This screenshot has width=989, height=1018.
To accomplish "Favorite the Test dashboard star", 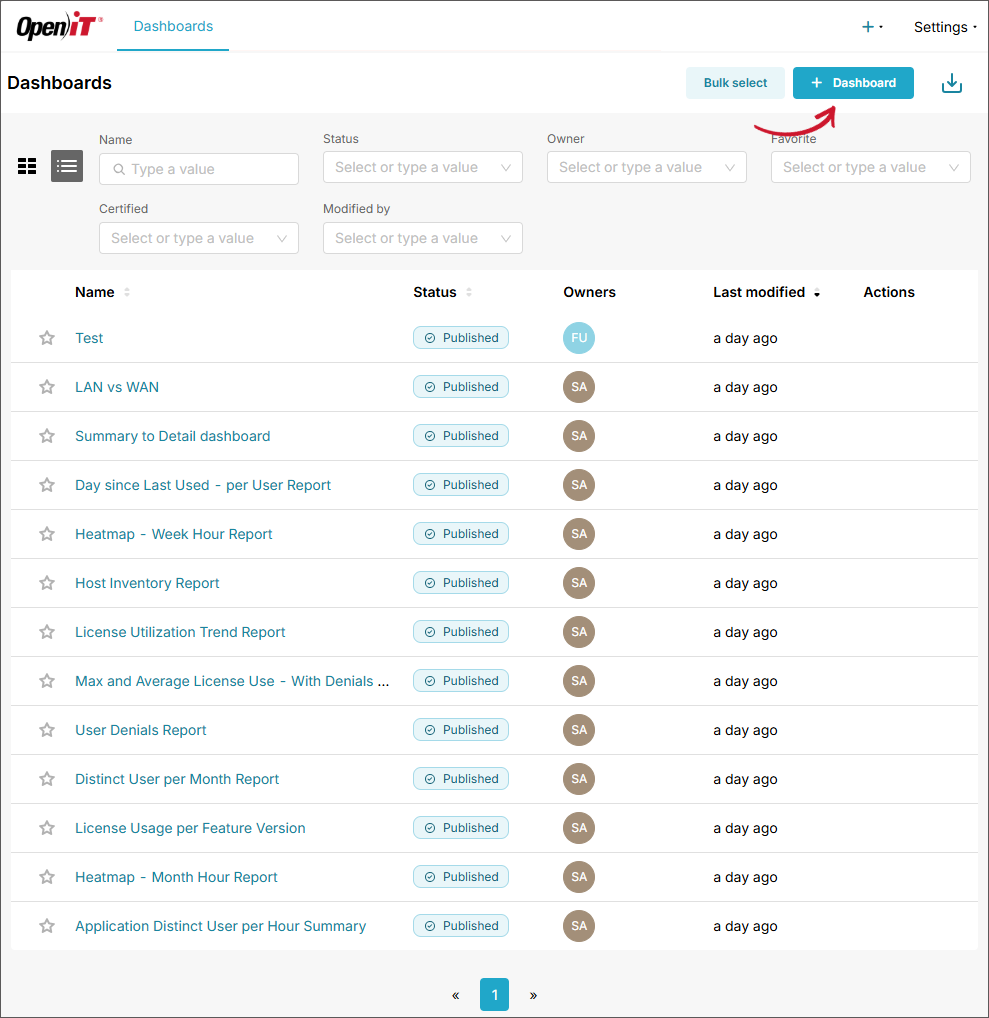I will pos(47,338).
